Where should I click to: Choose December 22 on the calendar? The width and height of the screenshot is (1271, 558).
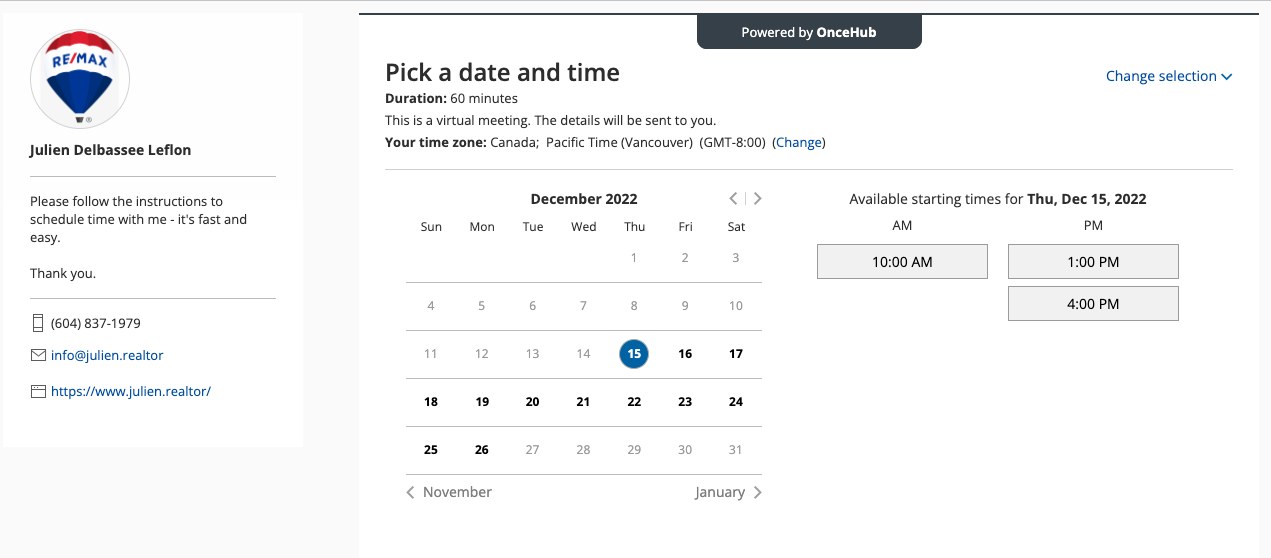tap(634, 402)
